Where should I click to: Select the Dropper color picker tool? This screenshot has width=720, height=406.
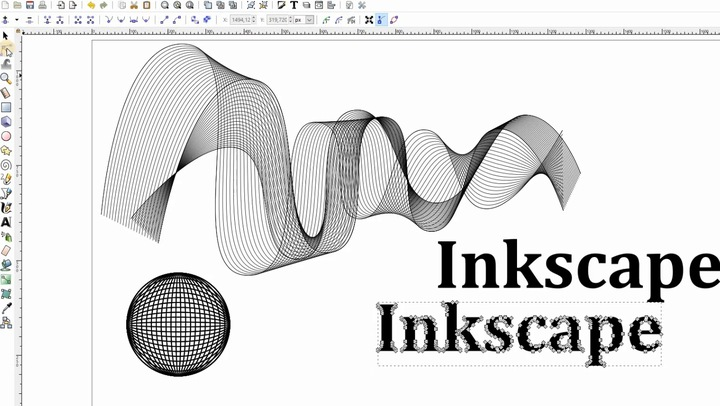tap(6, 308)
